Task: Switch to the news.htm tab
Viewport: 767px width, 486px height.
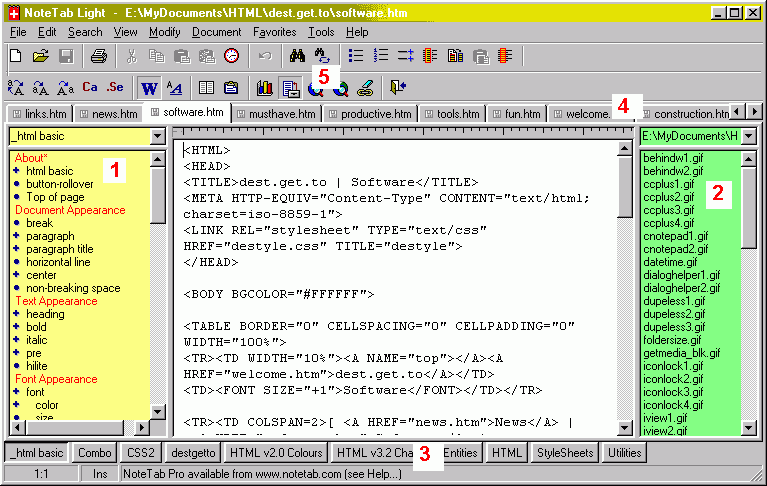Action: (109, 114)
